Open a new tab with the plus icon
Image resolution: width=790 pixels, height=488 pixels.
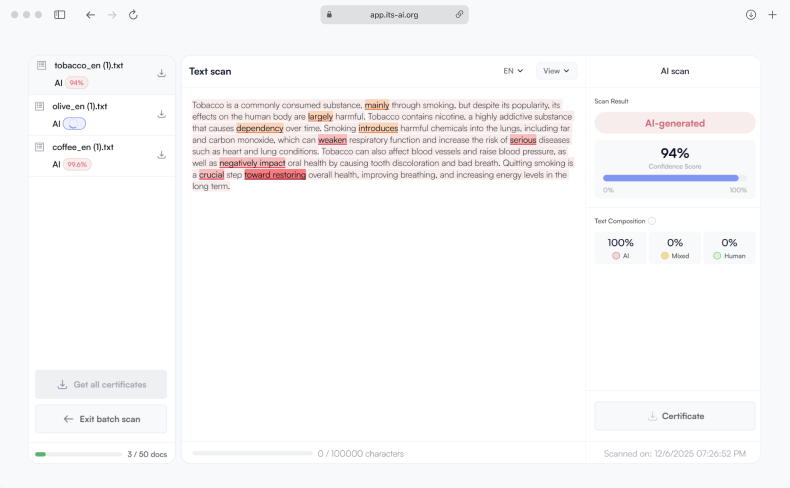click(x=772, y=15)
